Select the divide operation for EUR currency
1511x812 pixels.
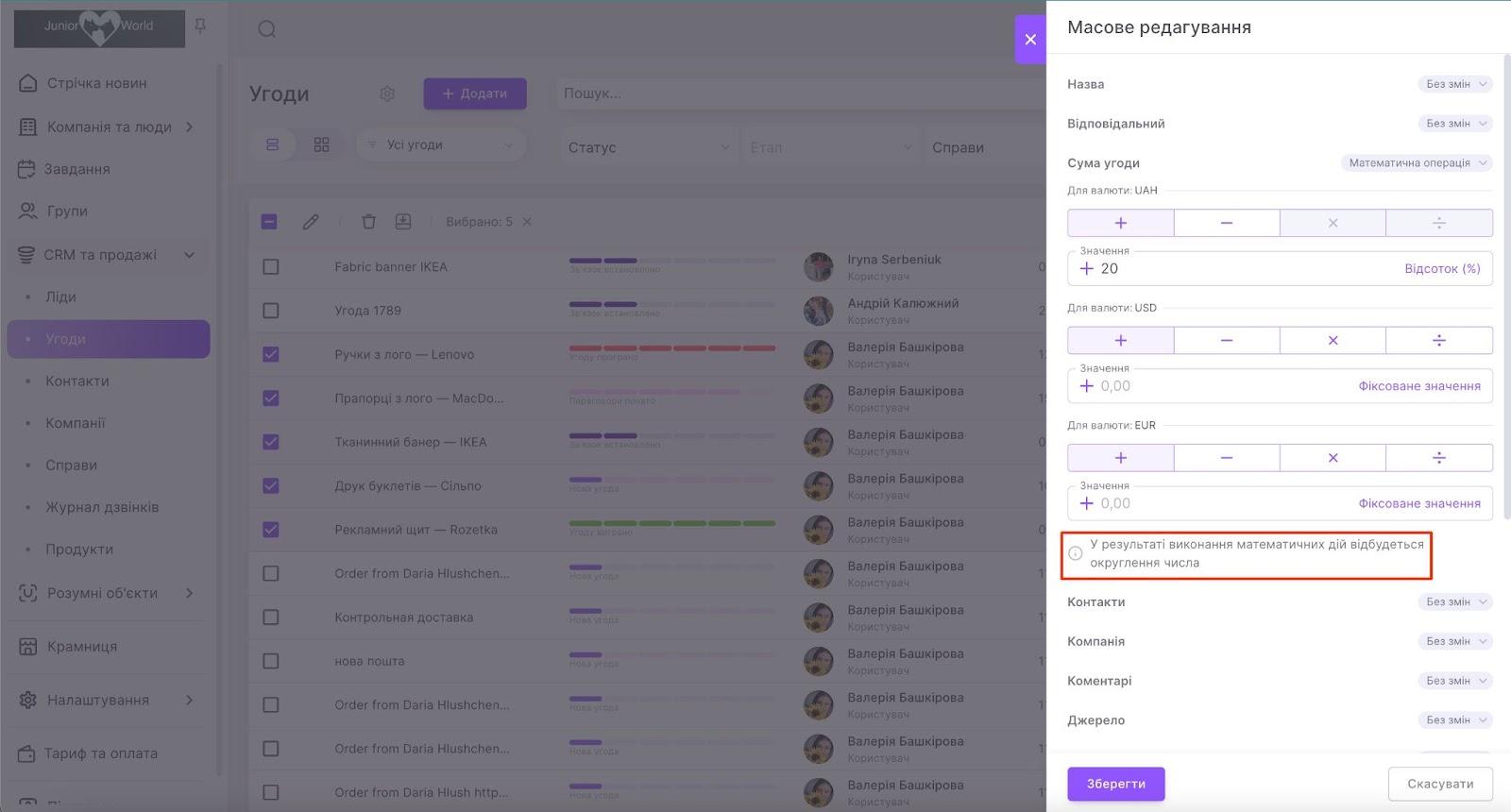click(x=1438, y=458)
